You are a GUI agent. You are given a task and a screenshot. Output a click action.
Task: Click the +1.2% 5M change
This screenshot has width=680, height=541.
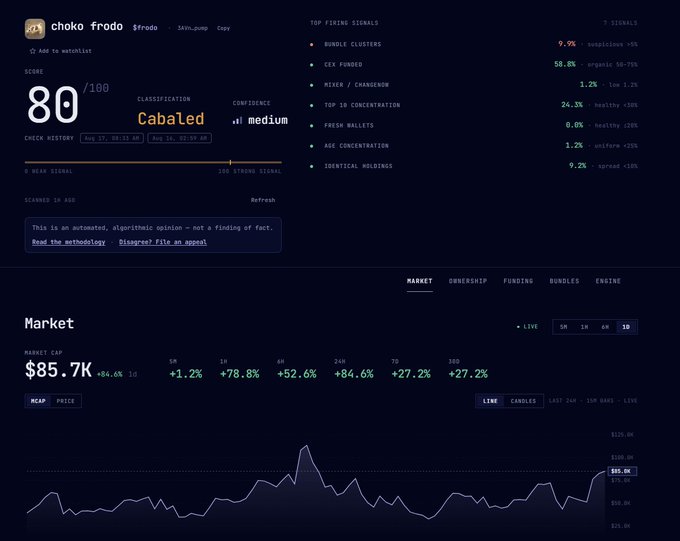pyautogui.click(x=186, y=374)
